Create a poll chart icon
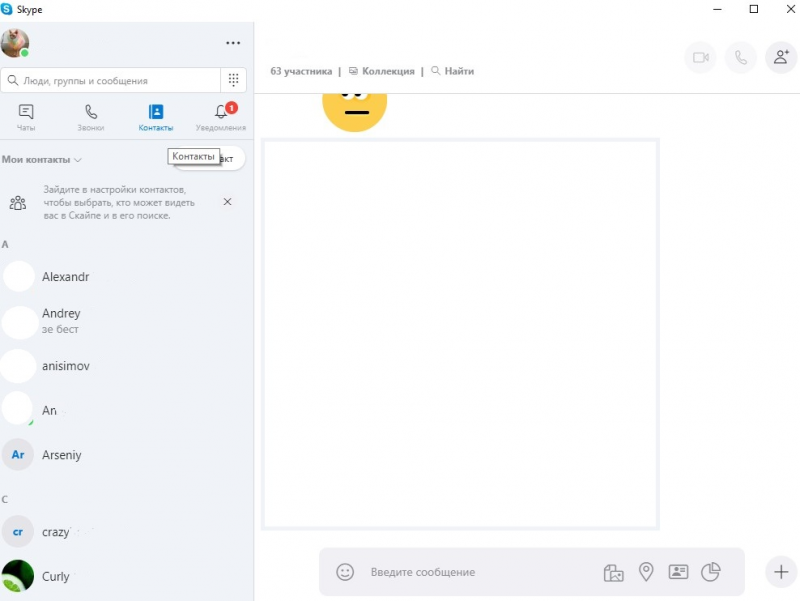The image size is (800, 601). click(x=711, y=572)
